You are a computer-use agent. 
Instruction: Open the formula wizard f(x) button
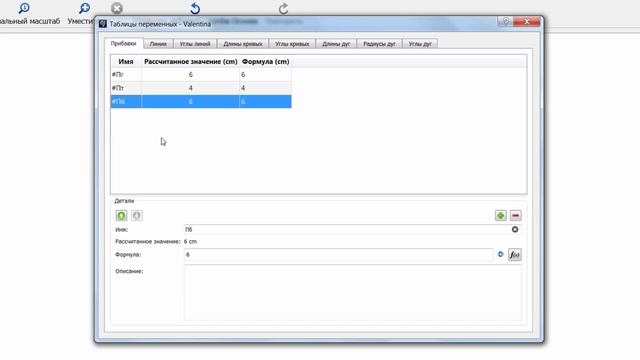click(x=515, y=255)
